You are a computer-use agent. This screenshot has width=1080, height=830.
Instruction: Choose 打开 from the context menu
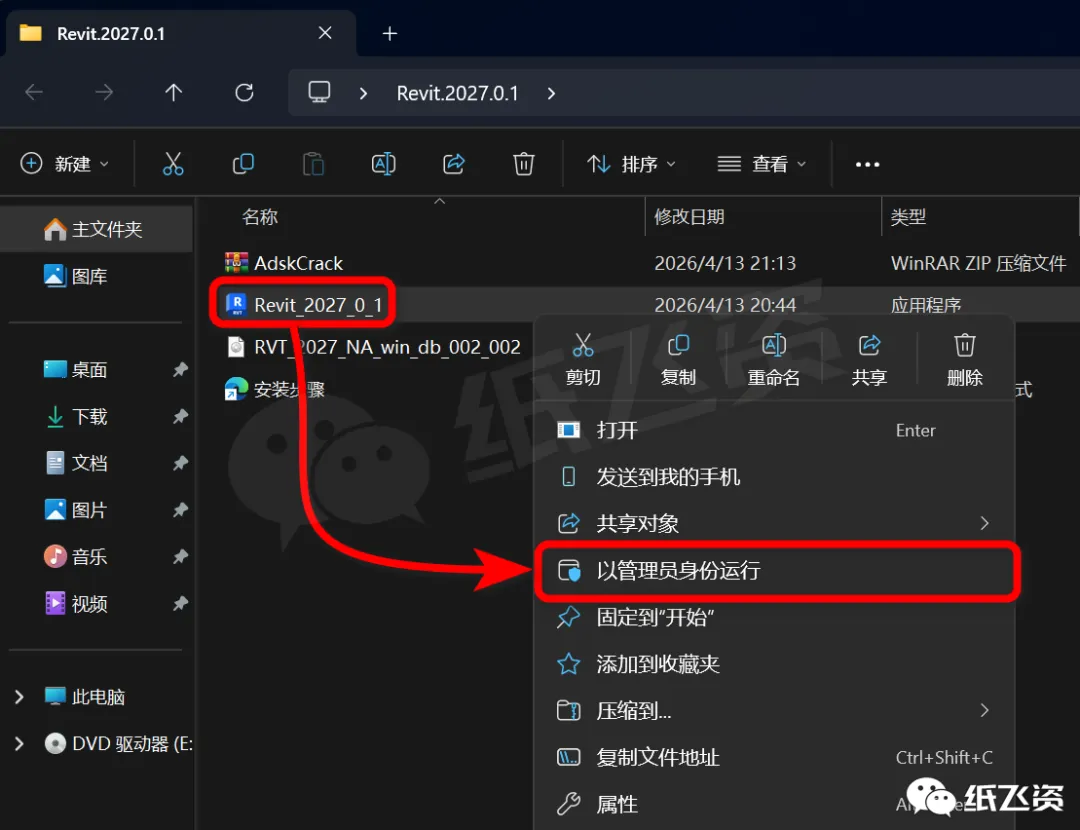tap(774, 430)
